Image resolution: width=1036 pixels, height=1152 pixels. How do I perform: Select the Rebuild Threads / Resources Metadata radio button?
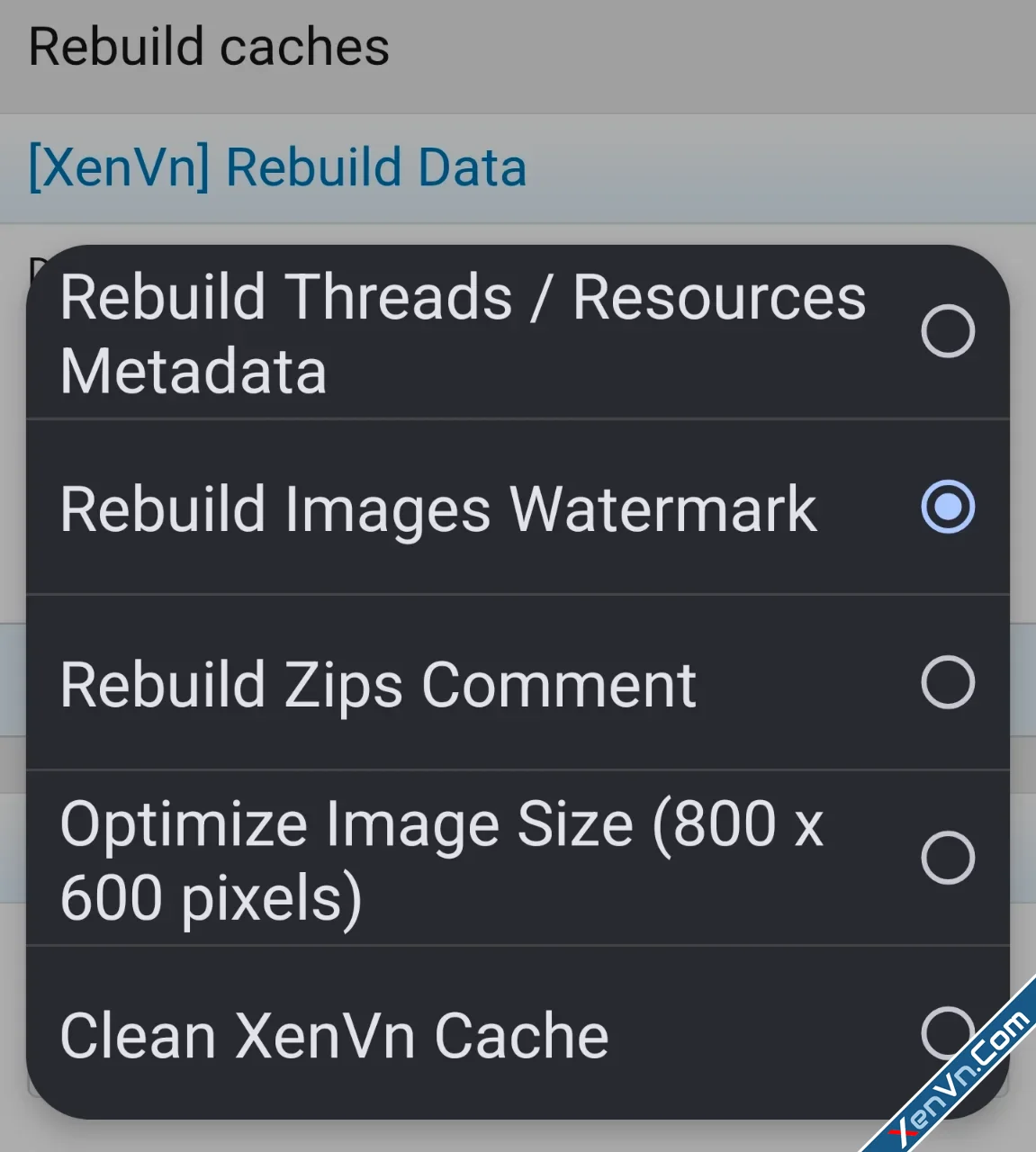[x=948, y=331]
